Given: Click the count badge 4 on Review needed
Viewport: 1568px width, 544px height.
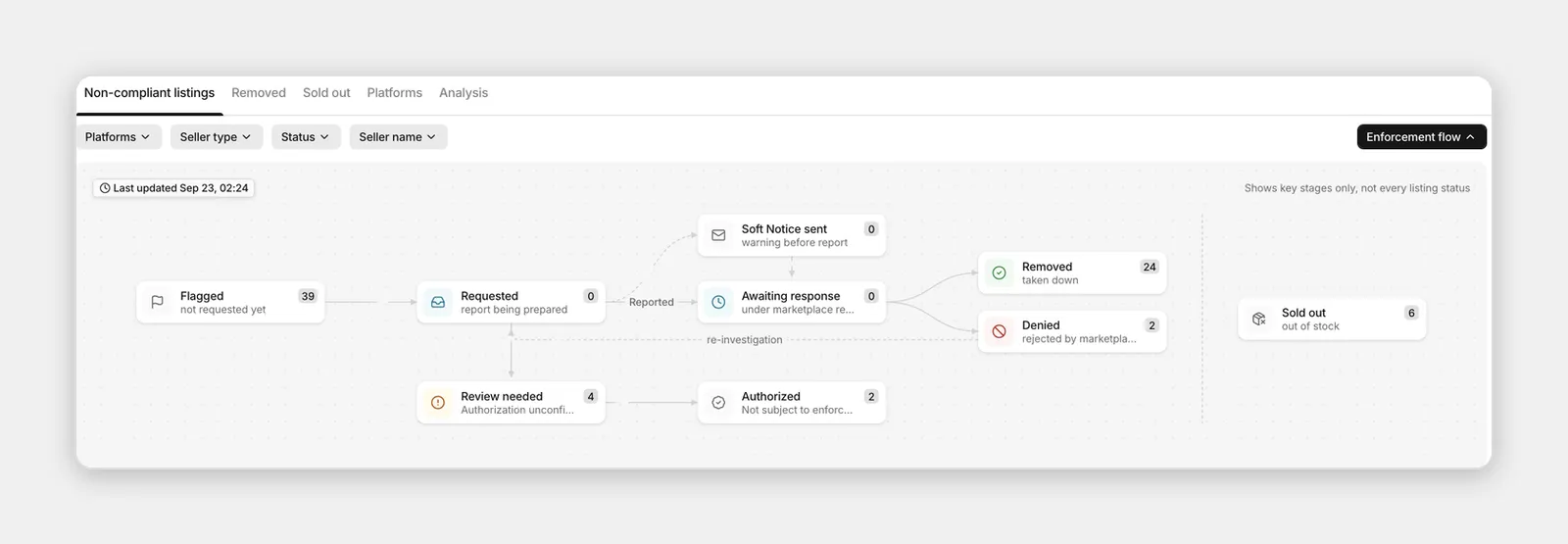Looking at the screenshot, I should (590, 397).
